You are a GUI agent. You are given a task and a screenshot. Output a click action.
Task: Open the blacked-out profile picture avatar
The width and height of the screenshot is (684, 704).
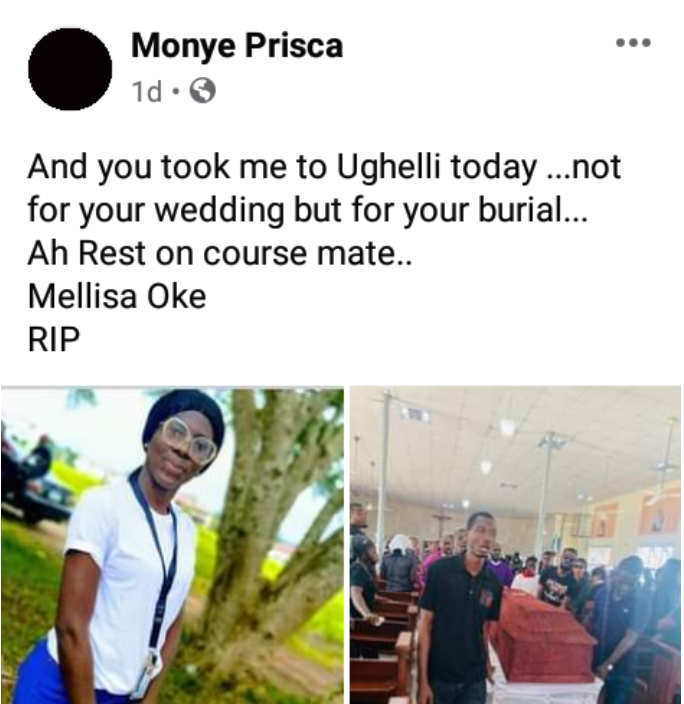click(70, 69)
